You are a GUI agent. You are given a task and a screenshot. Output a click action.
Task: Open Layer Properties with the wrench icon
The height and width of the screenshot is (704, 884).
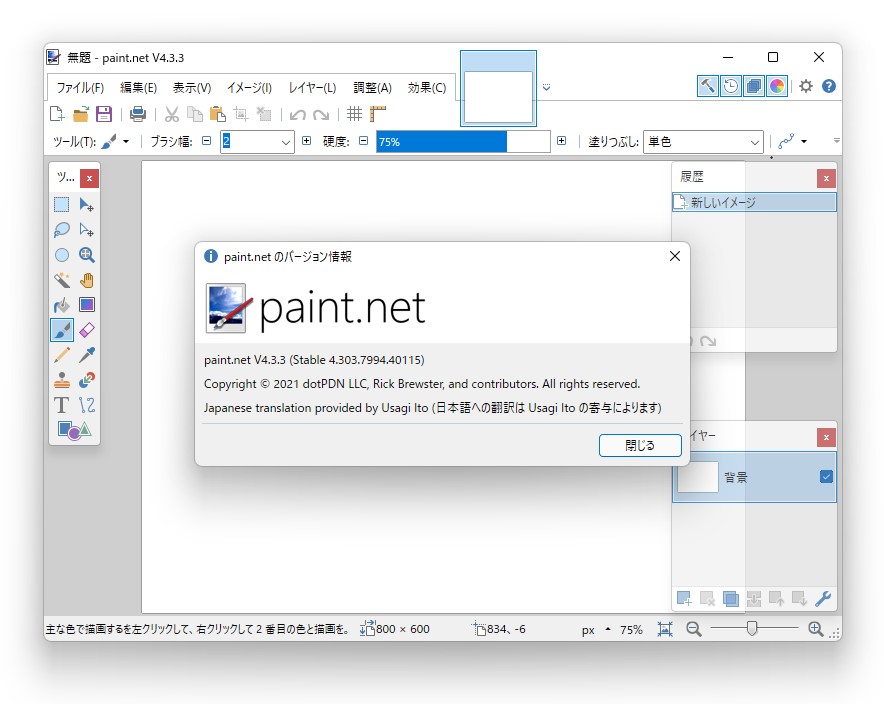[822, 599]
